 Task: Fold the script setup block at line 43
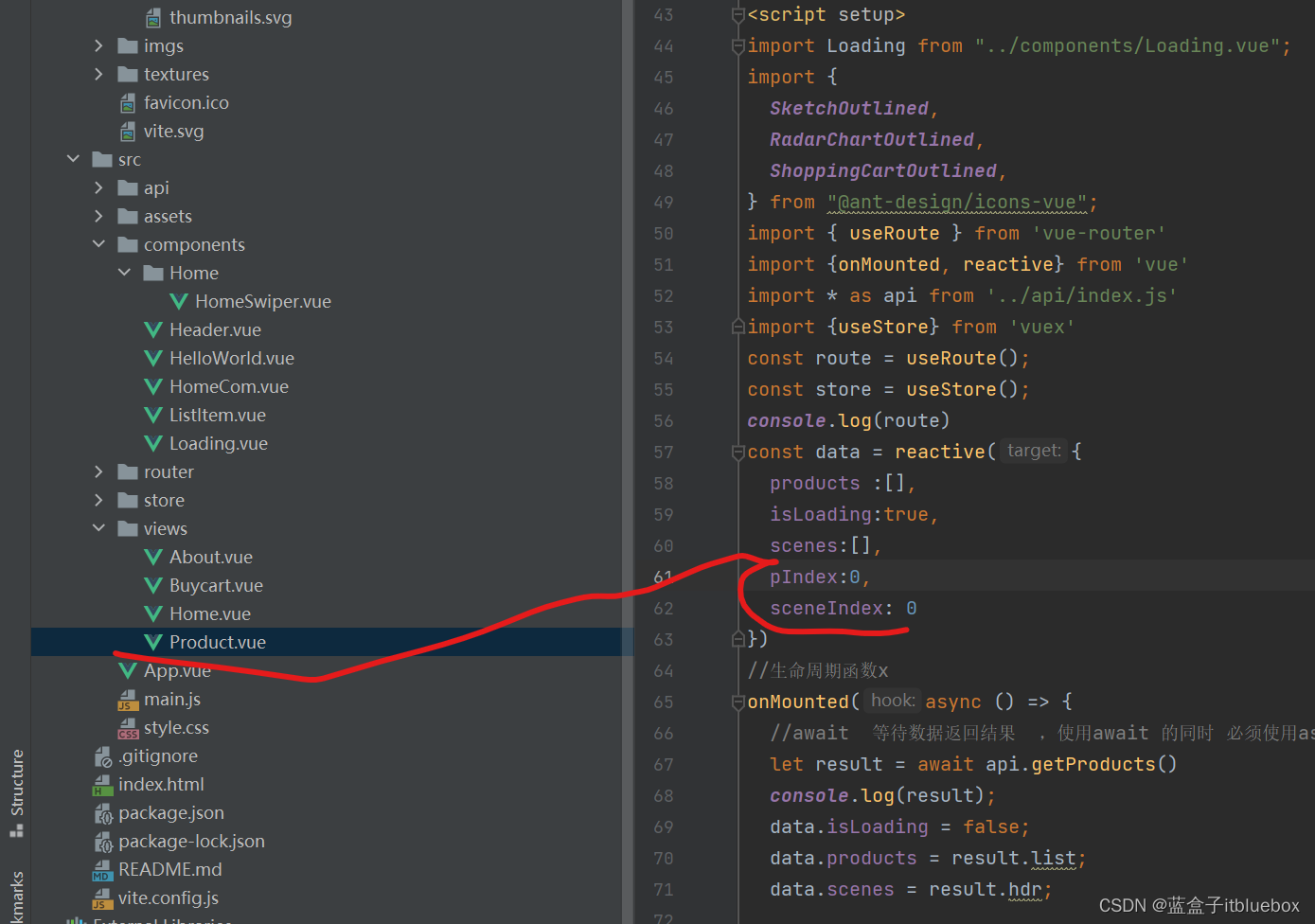(x=738, y=15)
